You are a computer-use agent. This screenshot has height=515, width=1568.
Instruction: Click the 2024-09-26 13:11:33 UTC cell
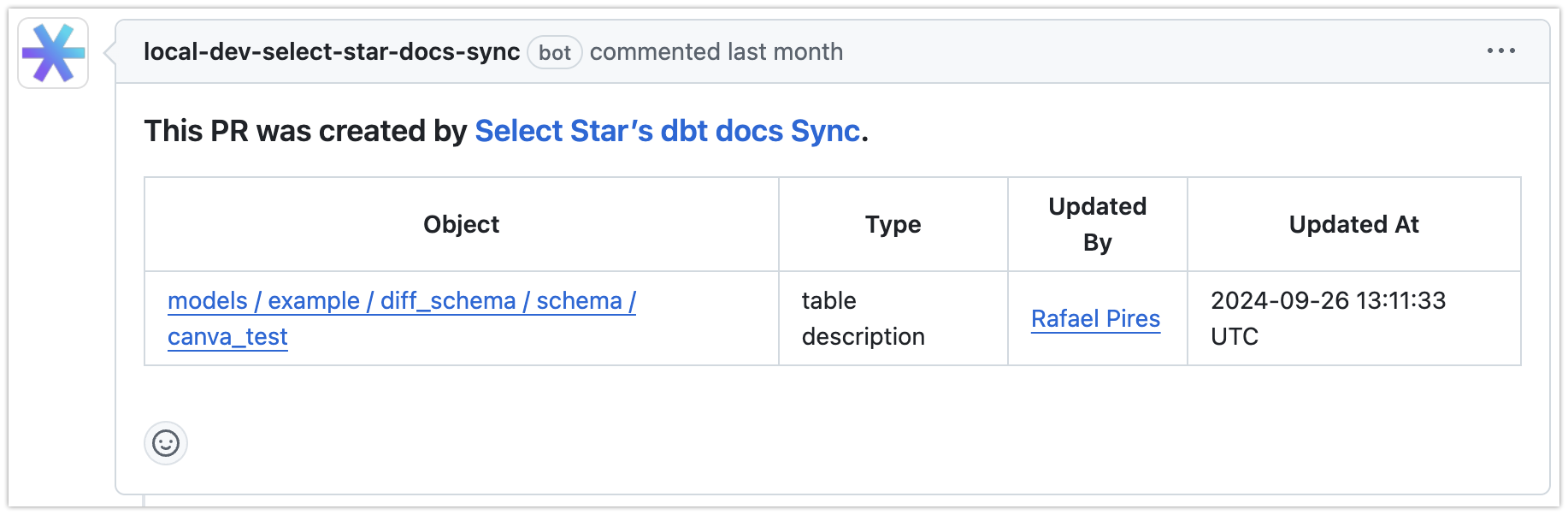tap(1328, 318)
